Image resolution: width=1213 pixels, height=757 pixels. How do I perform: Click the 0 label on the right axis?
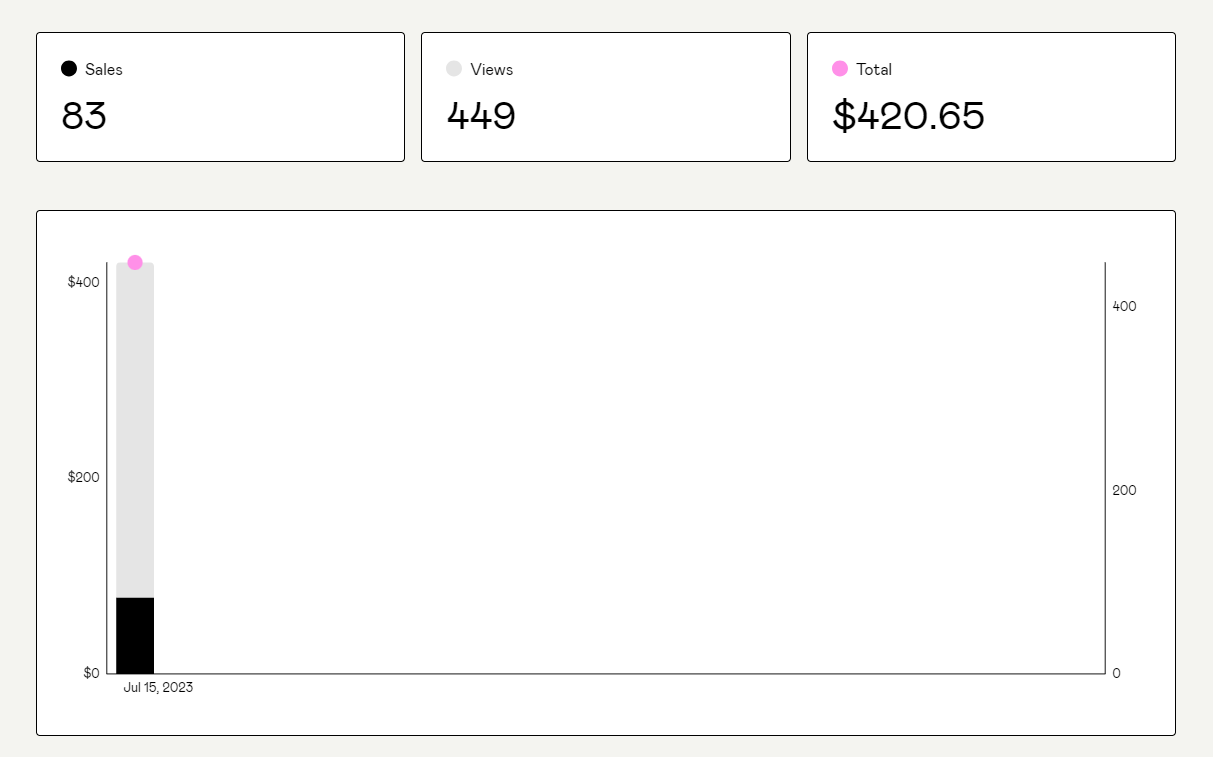(1116, 673)
